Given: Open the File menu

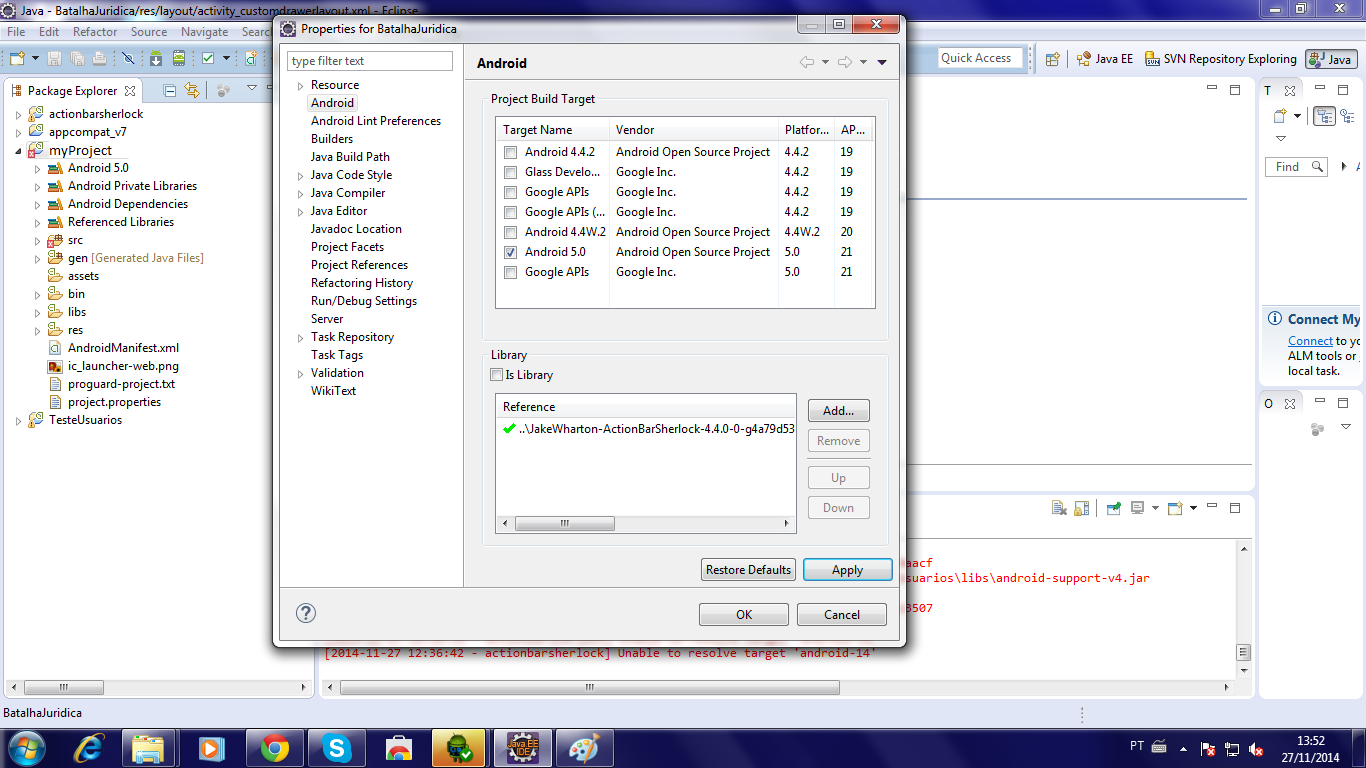Looking at the screenshot, I should [x=16, y=32].
